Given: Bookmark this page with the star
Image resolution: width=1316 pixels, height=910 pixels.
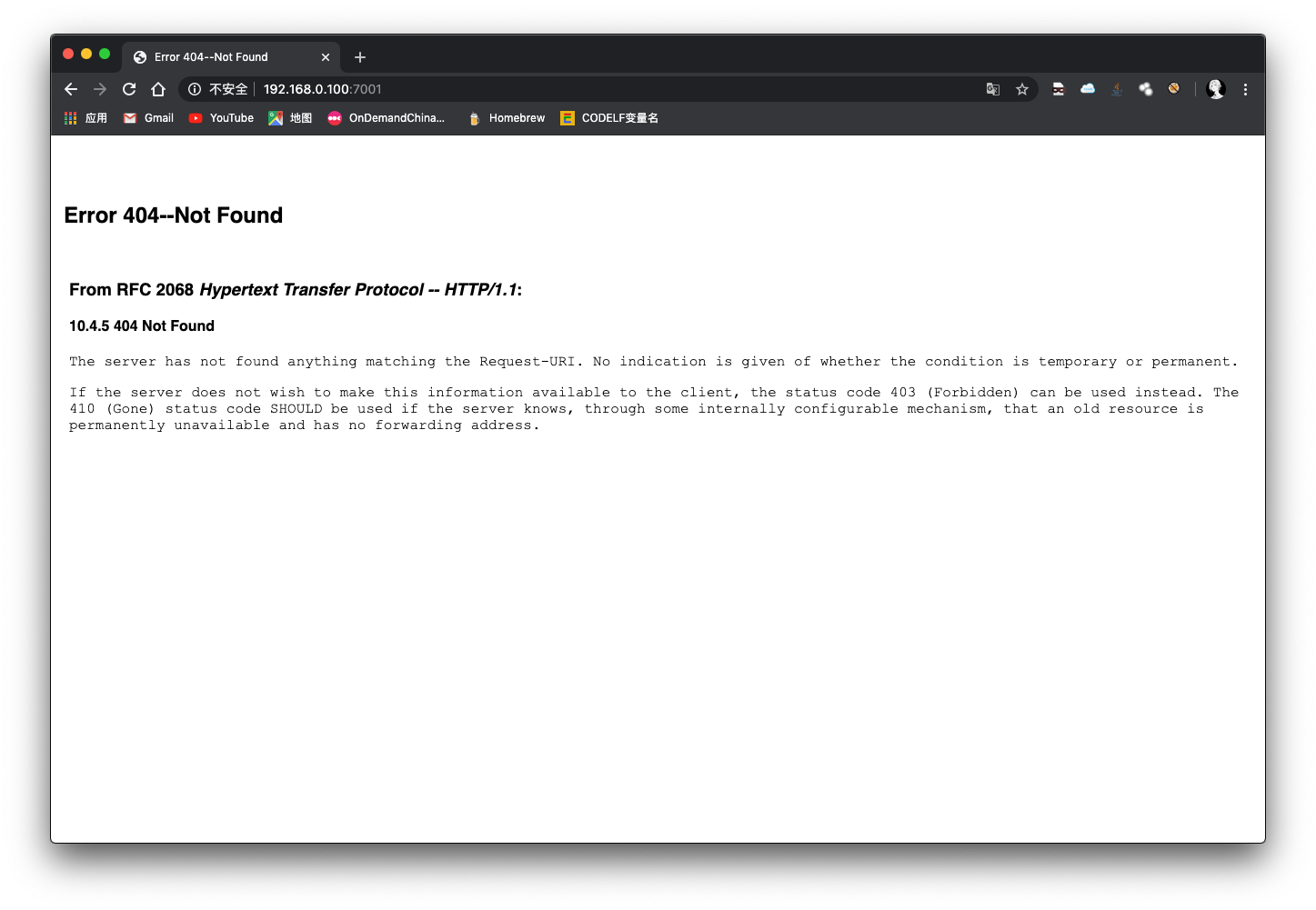Looking at the screenshot, I should (x=1022, y=89).
